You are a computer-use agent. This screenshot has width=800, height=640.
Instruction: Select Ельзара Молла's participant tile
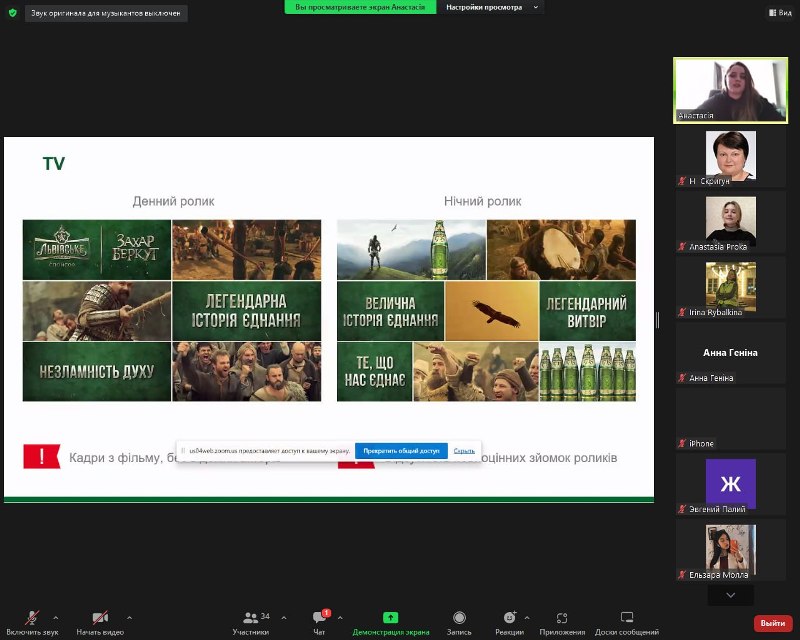click(731, 550)
